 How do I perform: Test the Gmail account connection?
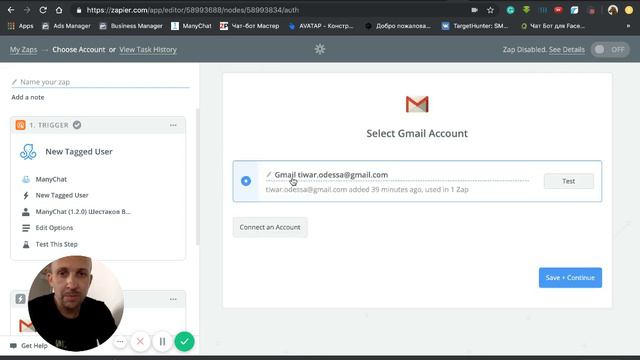(569, 181)
